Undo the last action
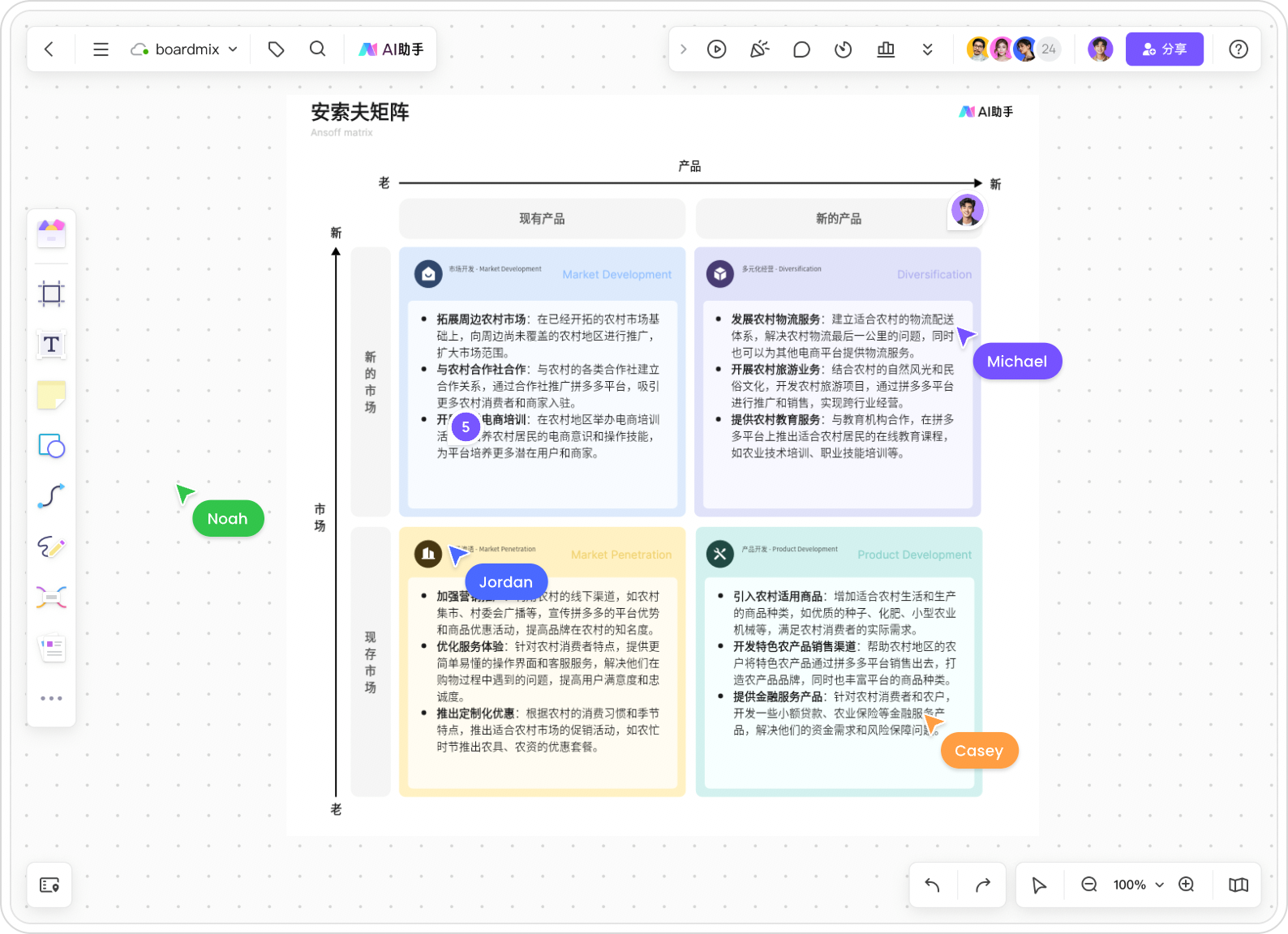Screen dimensions: 1288x934 click(932, 885)
